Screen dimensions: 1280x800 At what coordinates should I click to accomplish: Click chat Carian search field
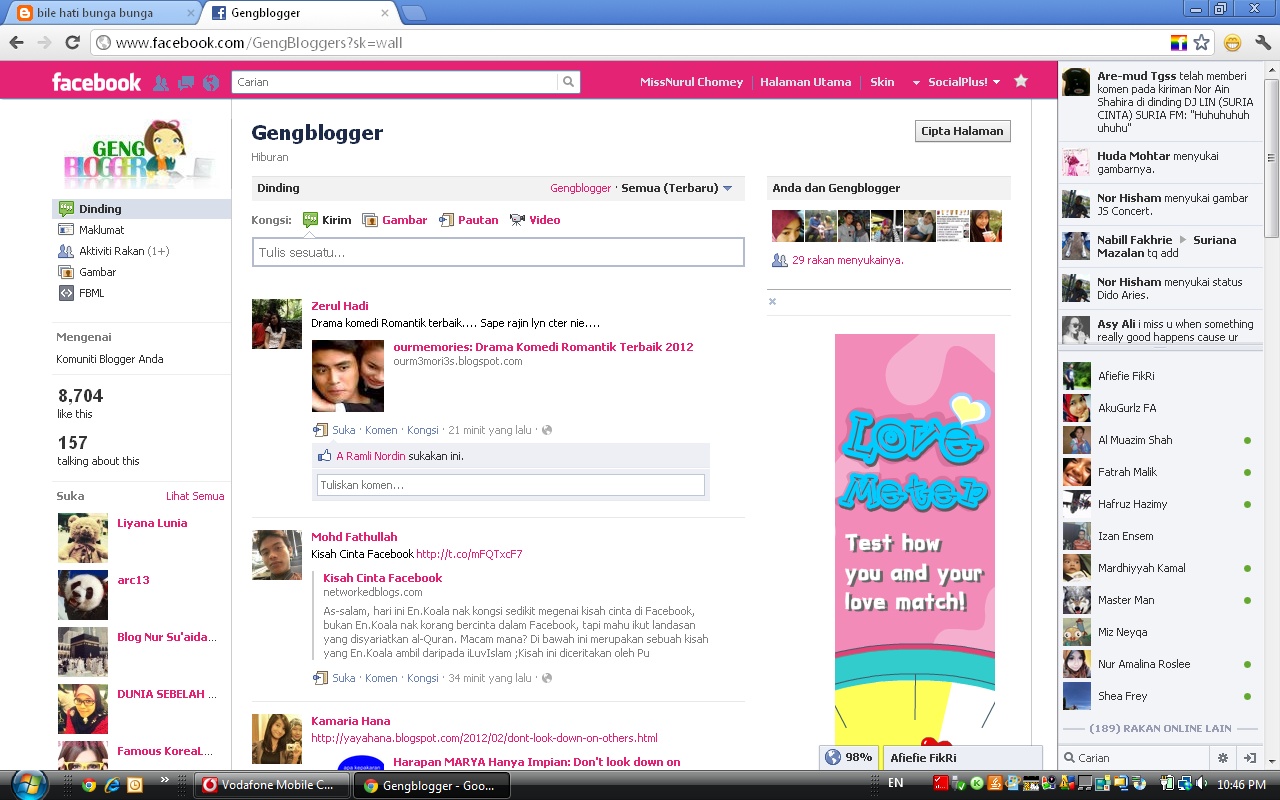coord(1135,758)
